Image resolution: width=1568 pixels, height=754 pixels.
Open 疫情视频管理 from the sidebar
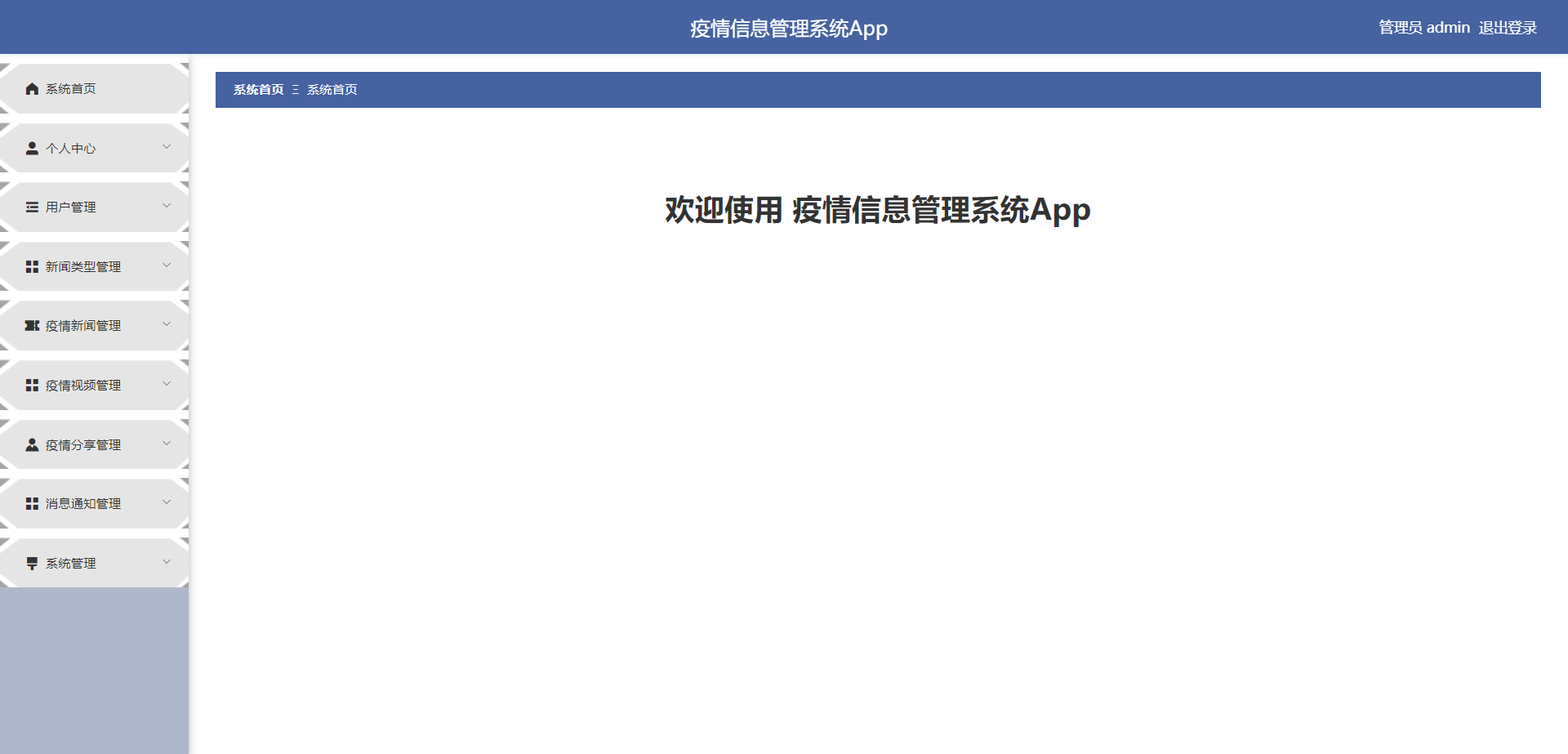(83, 384)
